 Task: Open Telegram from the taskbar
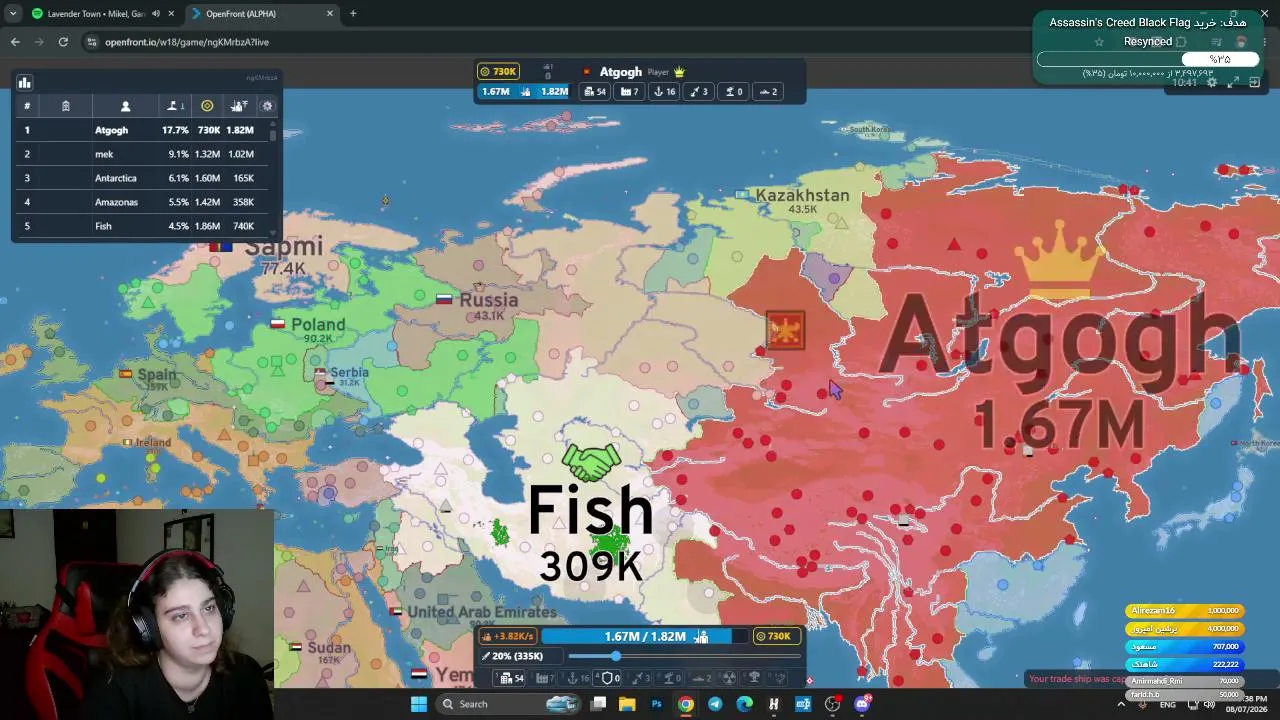715,704
